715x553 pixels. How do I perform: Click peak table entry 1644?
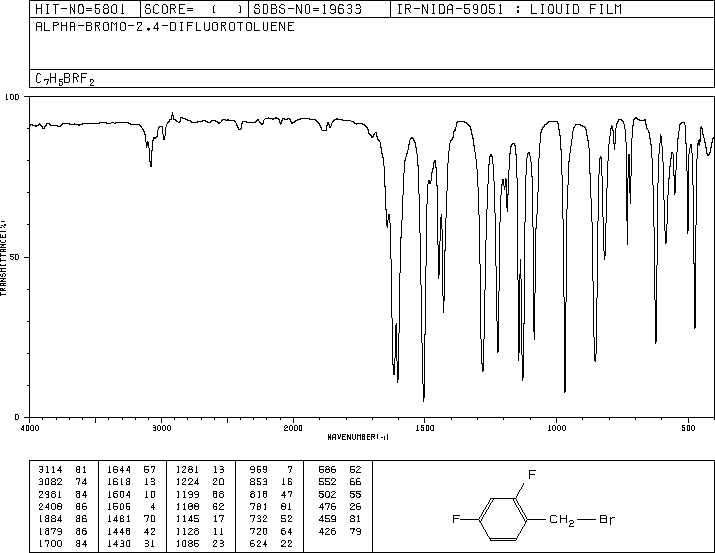[119, 470]
